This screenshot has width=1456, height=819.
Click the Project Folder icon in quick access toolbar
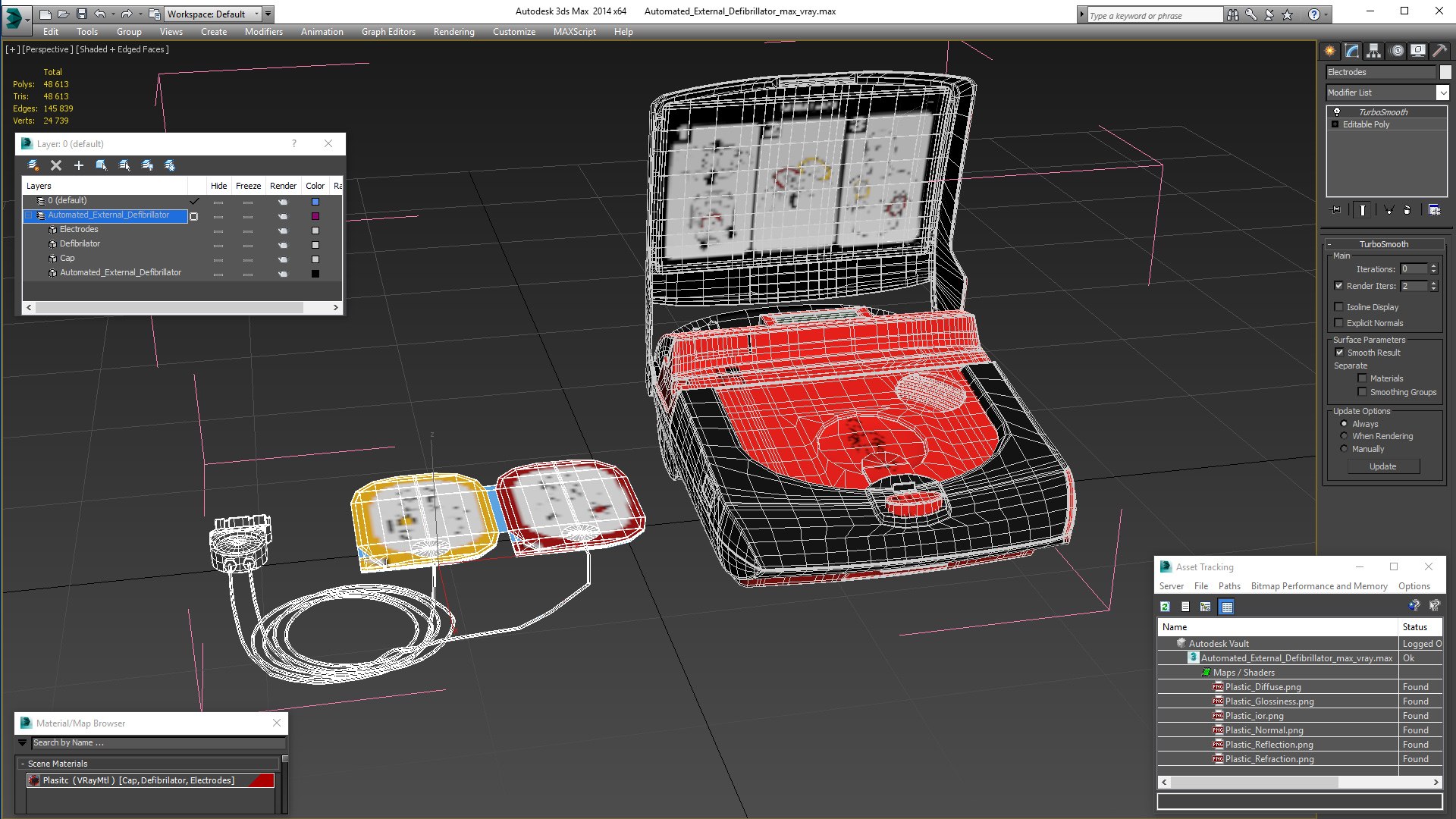click(x=154, y=14)
